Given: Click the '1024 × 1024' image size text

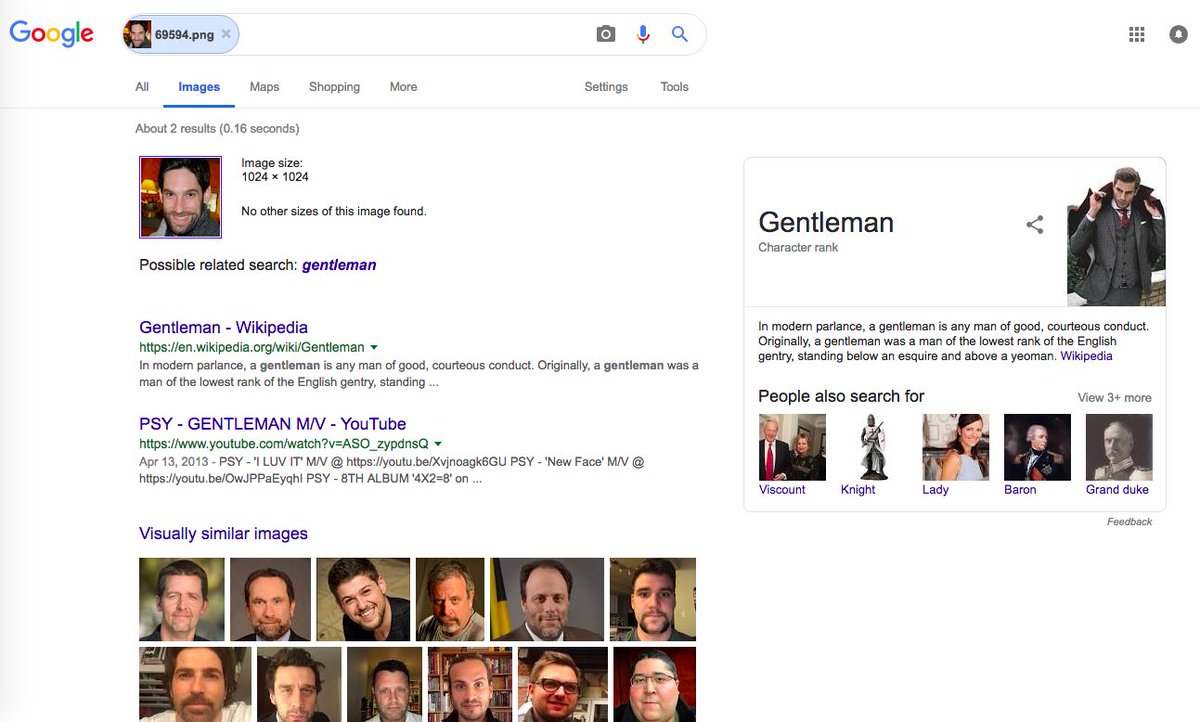Looking at the screenshot, I should 275,177.
